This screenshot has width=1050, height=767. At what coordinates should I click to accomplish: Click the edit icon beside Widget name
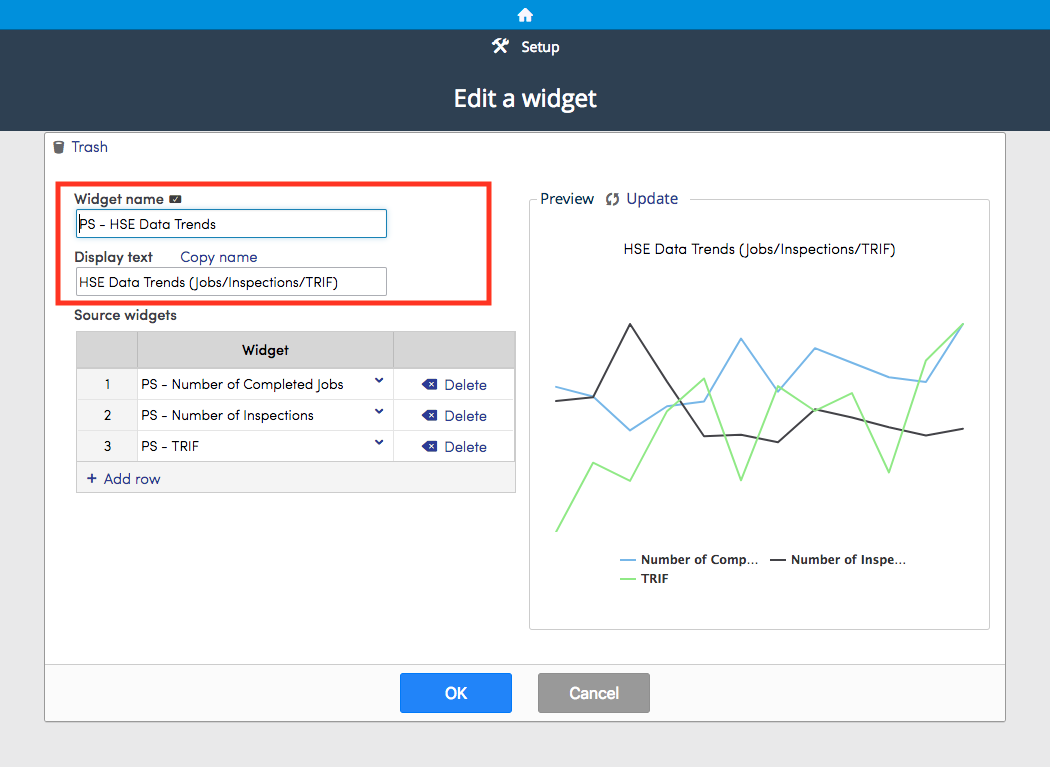(175, 198)
